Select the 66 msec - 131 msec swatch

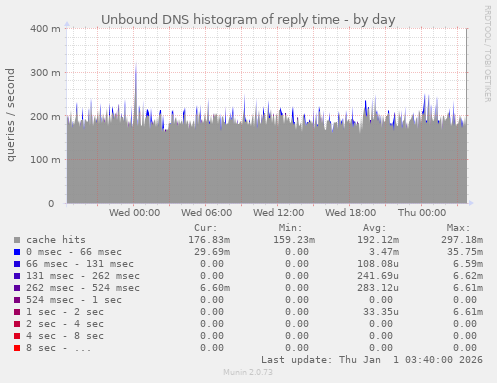coord(17,264)
